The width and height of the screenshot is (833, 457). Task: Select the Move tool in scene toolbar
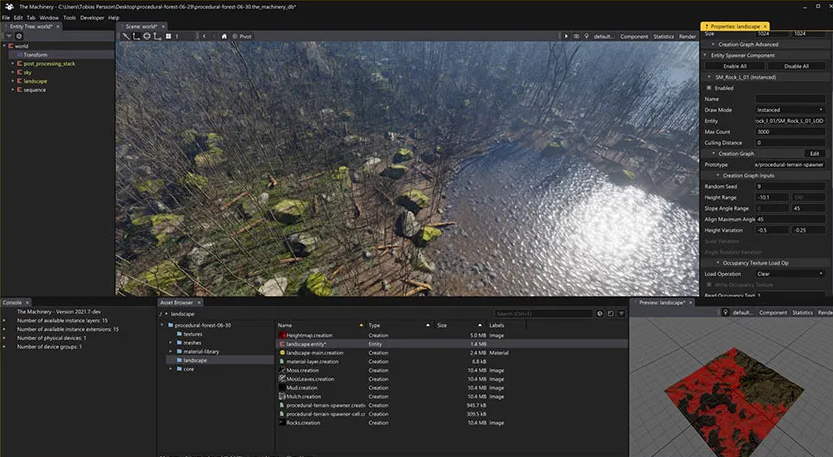[137, 36]
